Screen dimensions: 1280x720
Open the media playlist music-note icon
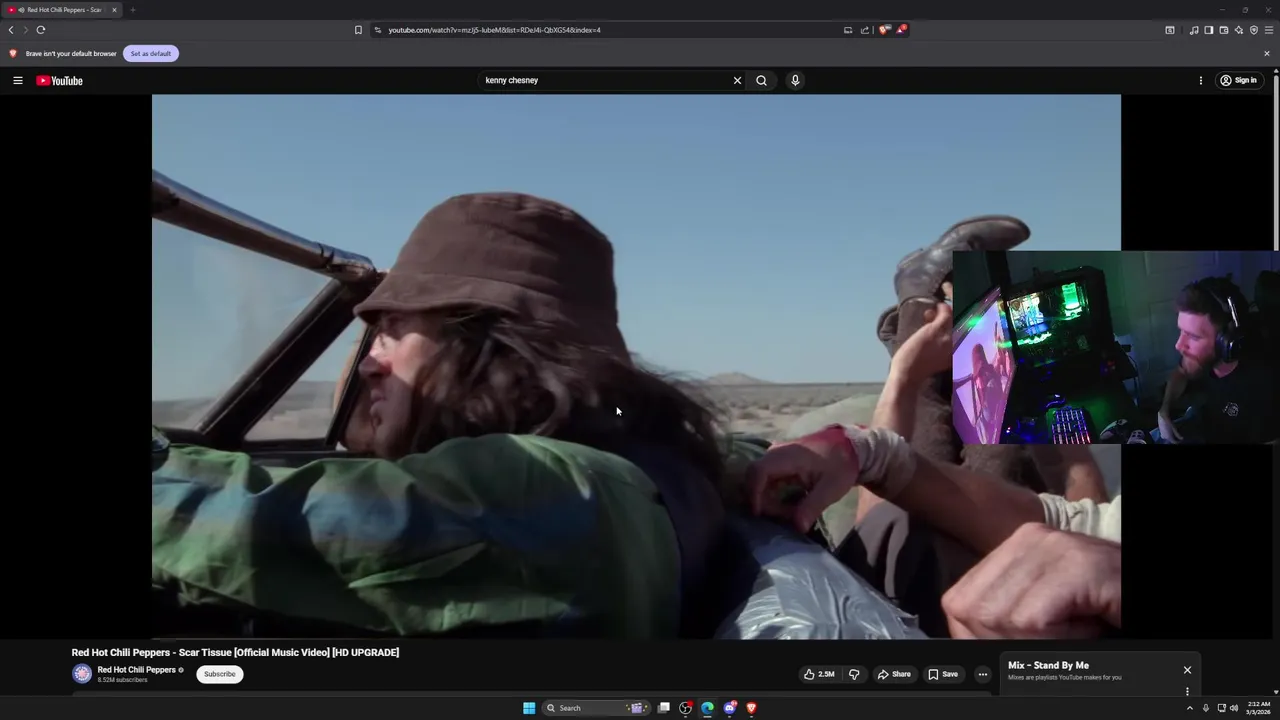pos(1194,30)
